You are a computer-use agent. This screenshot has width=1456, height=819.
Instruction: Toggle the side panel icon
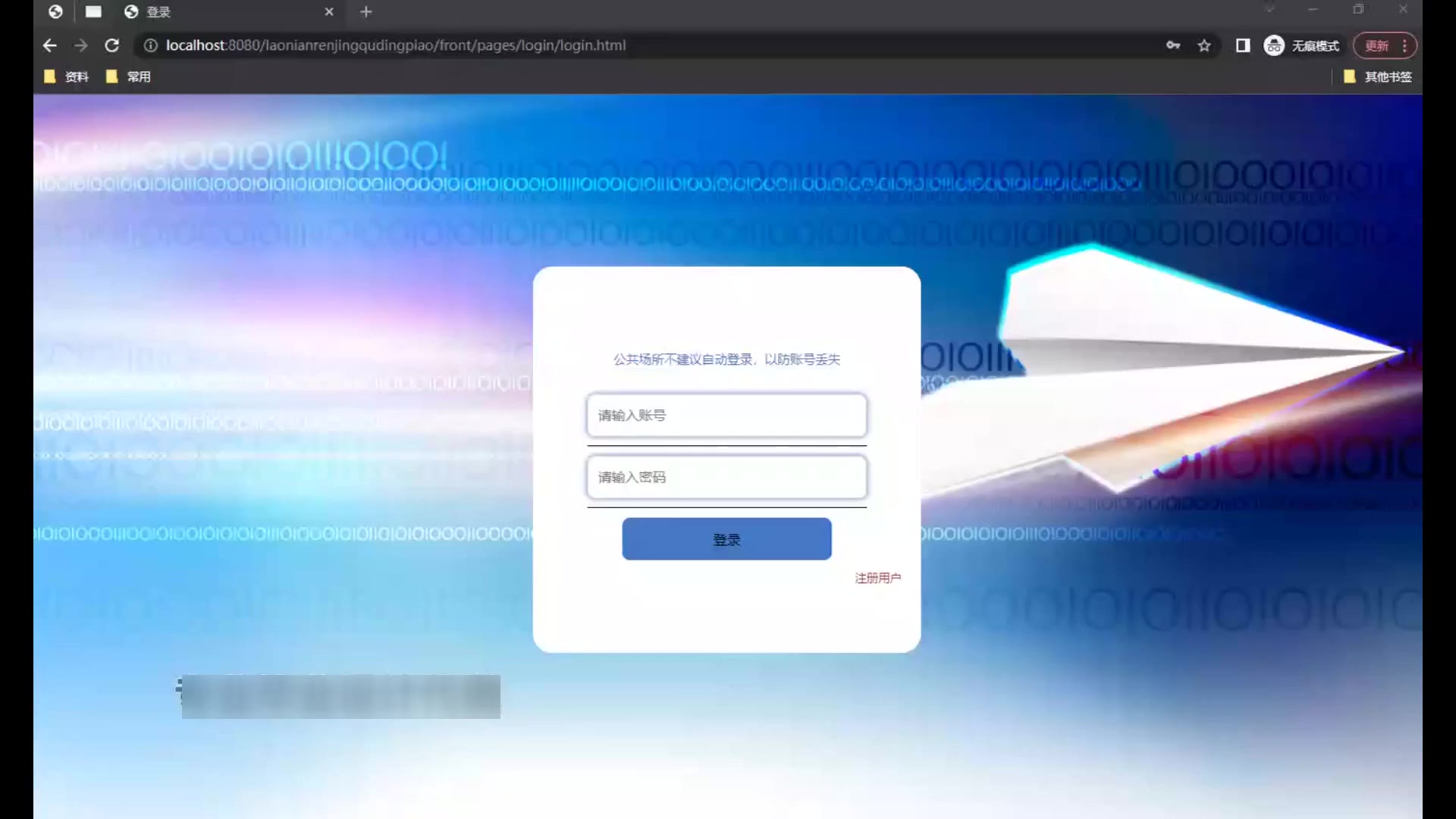coord(1242,45)
